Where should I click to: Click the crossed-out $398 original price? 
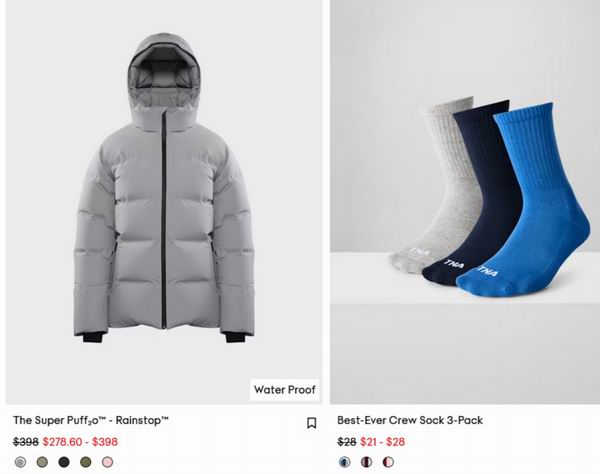point(26,442)
